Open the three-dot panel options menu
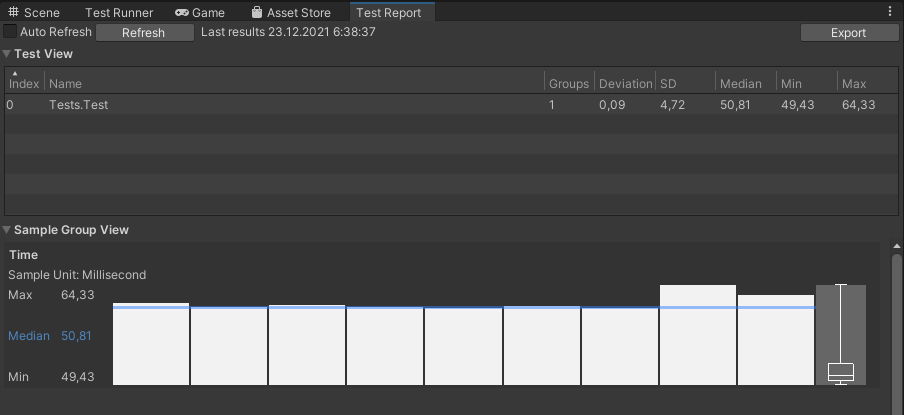Image resolution: width=904 pixels, height=415 pixels. [x=890, y=12]
